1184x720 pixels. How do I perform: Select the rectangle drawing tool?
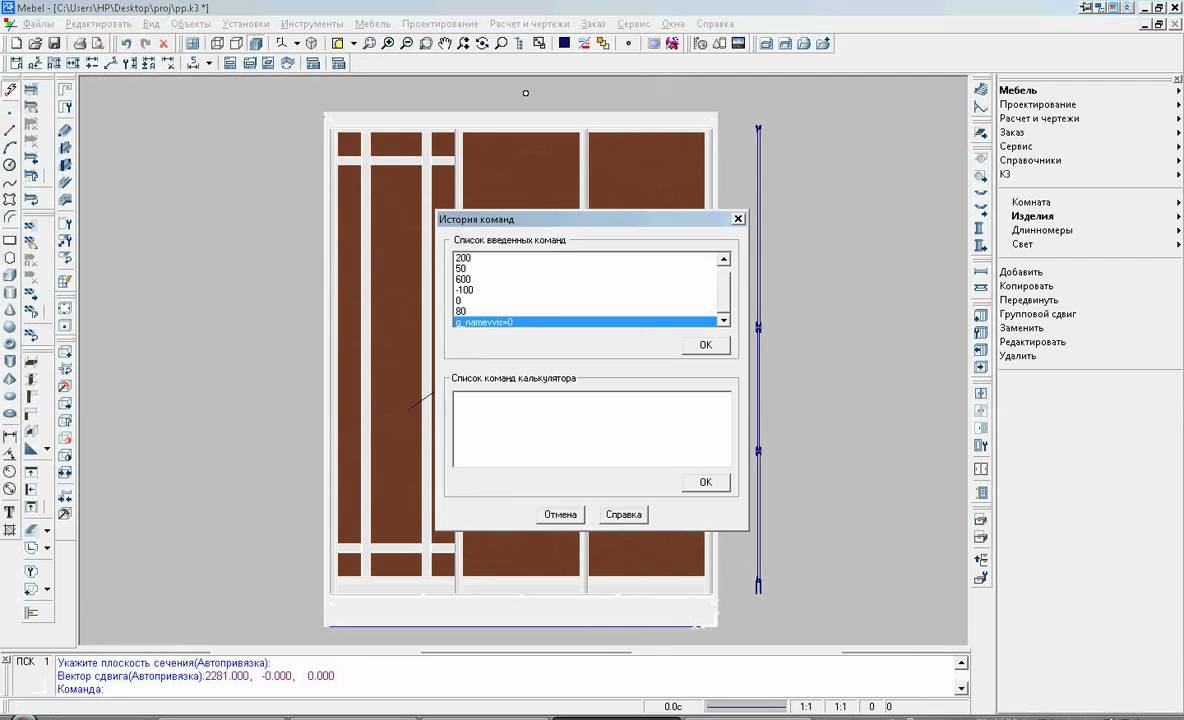(10, 240)
